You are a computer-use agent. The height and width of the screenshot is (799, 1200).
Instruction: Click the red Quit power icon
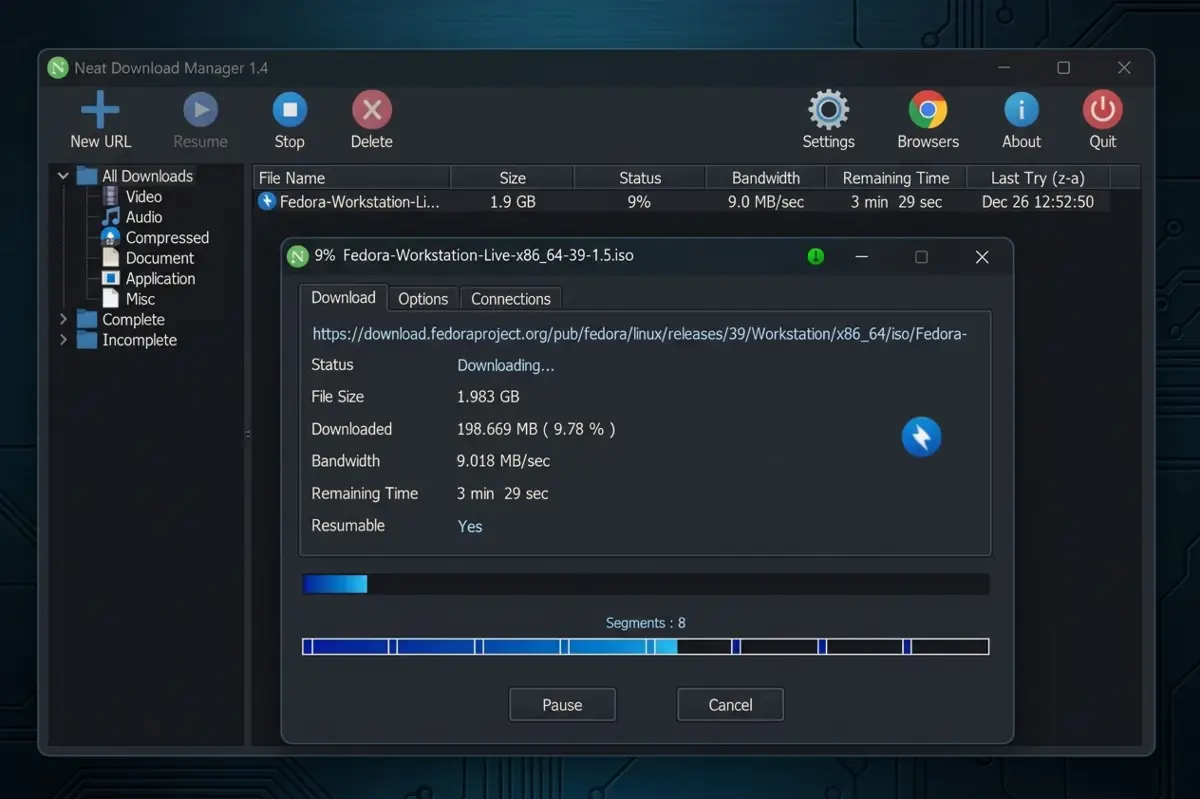(x=1102, y=110)
